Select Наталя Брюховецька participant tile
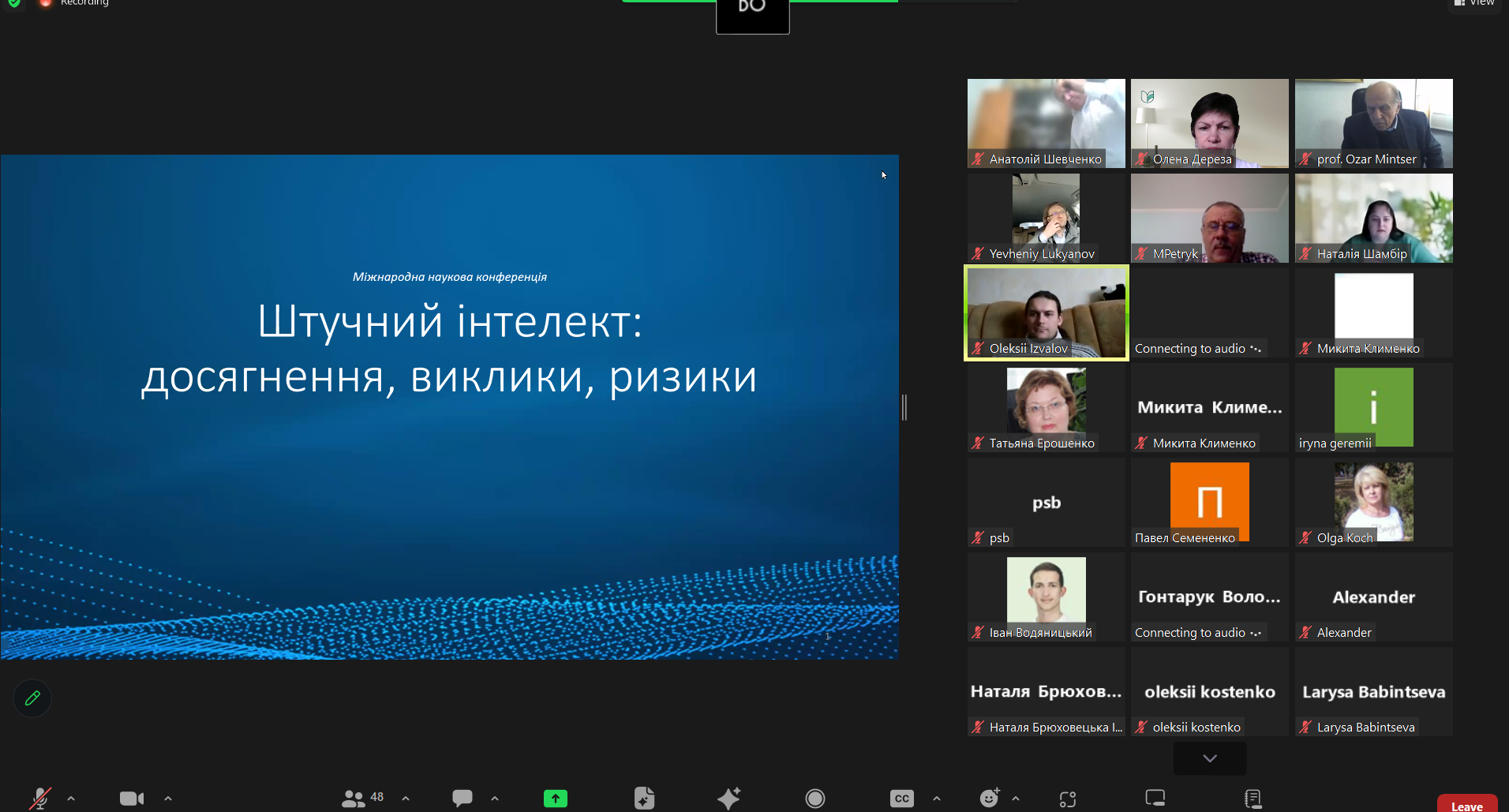This screenshot has height=812, width=1509. click(x=1047, y=691)
